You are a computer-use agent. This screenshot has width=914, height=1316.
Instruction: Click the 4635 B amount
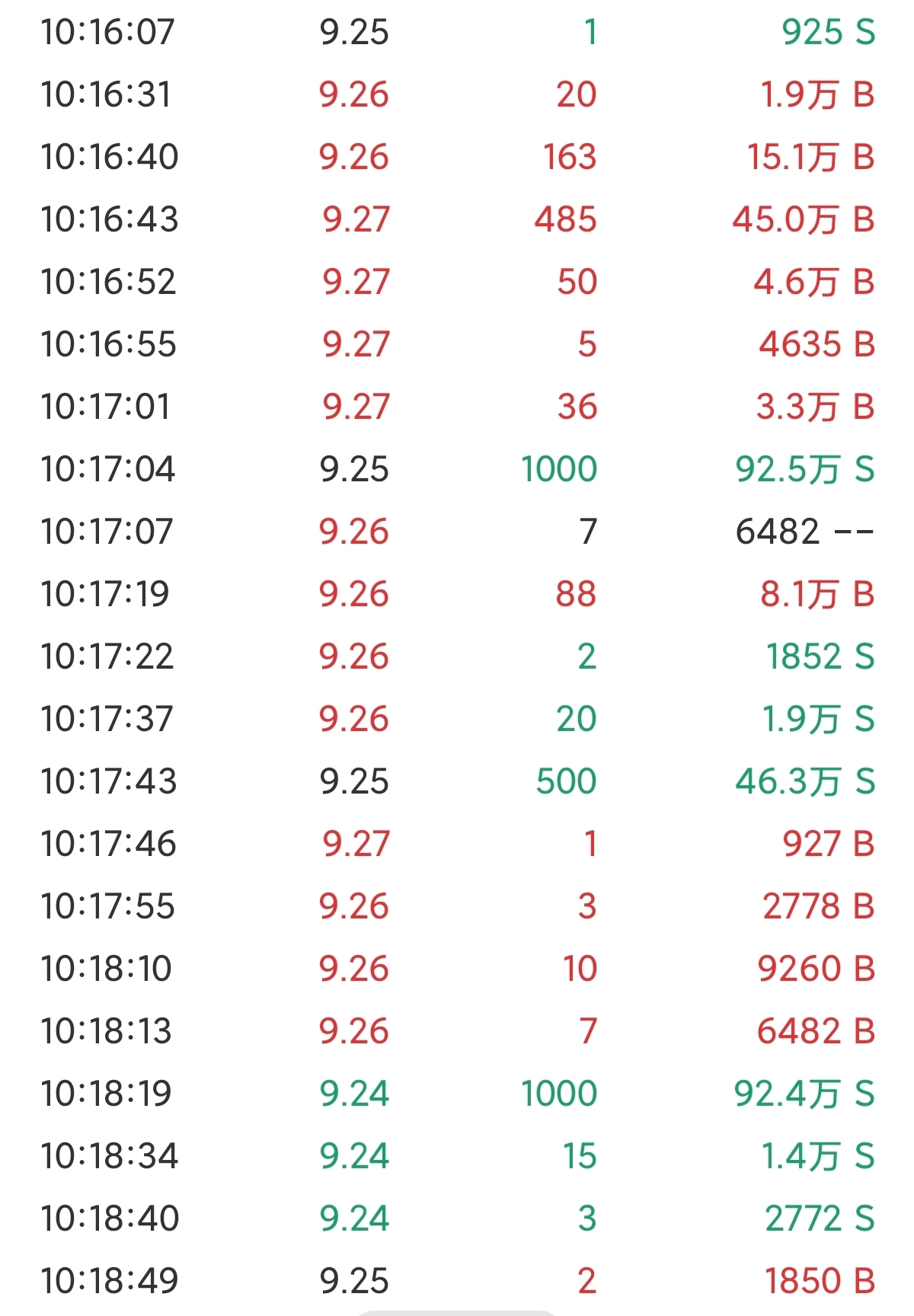pos(816,344)
